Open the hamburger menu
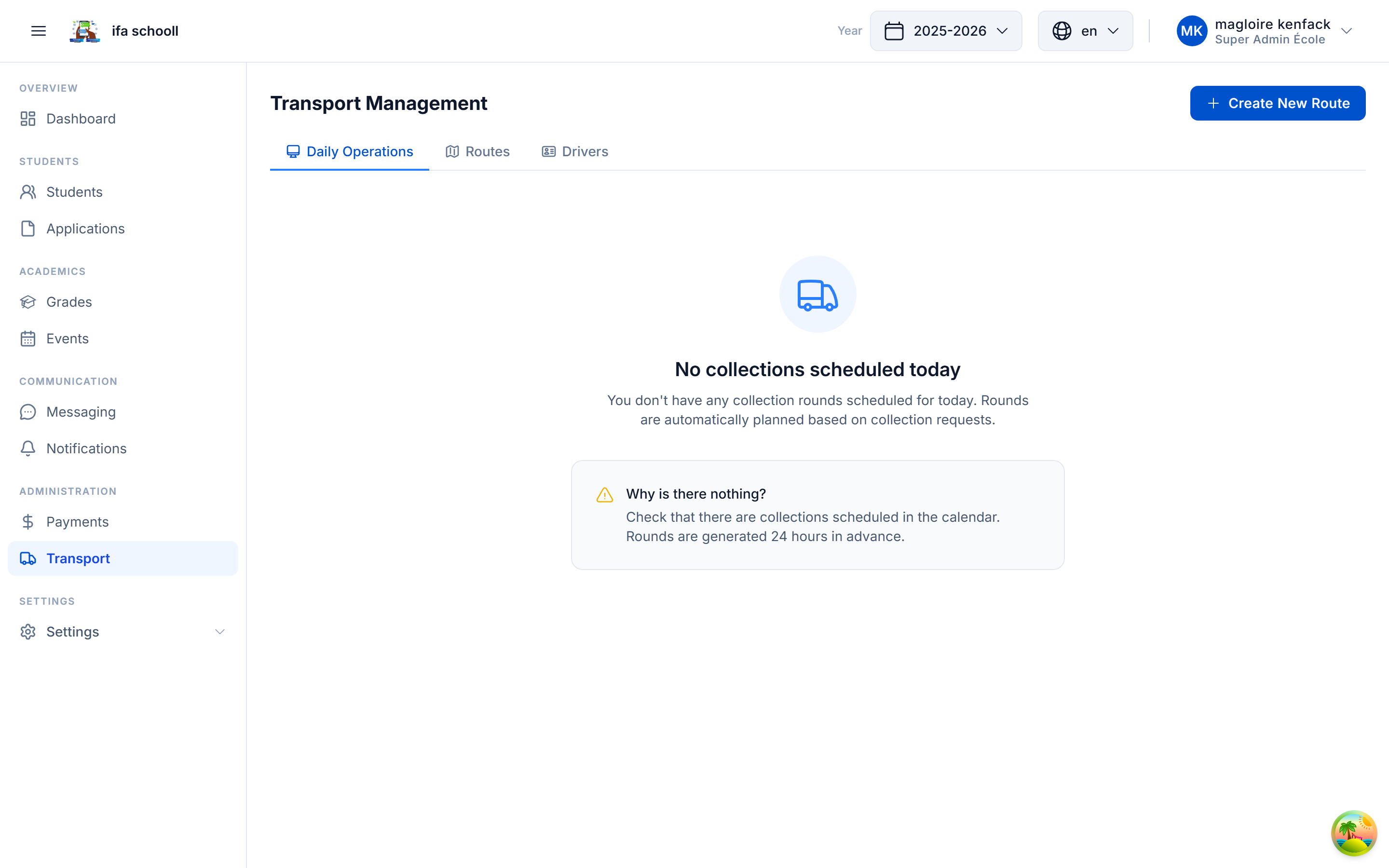 (x=38, y=30)
